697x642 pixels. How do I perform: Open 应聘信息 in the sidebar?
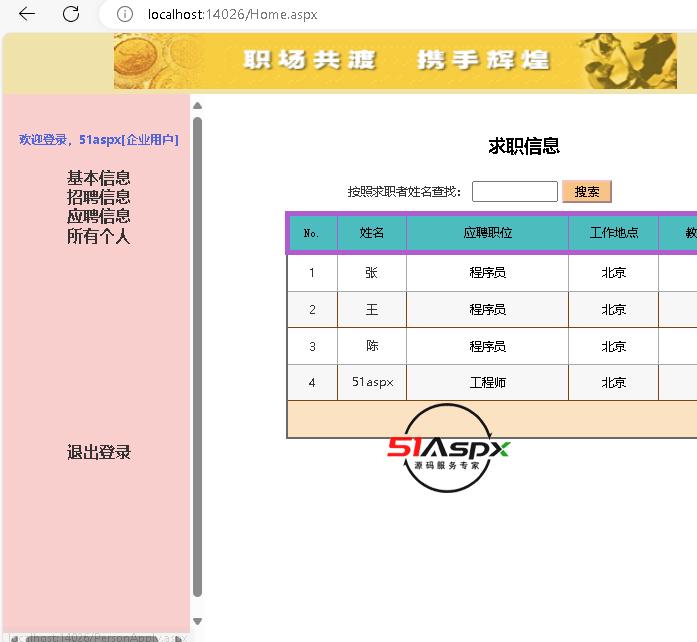pos(99,217)
